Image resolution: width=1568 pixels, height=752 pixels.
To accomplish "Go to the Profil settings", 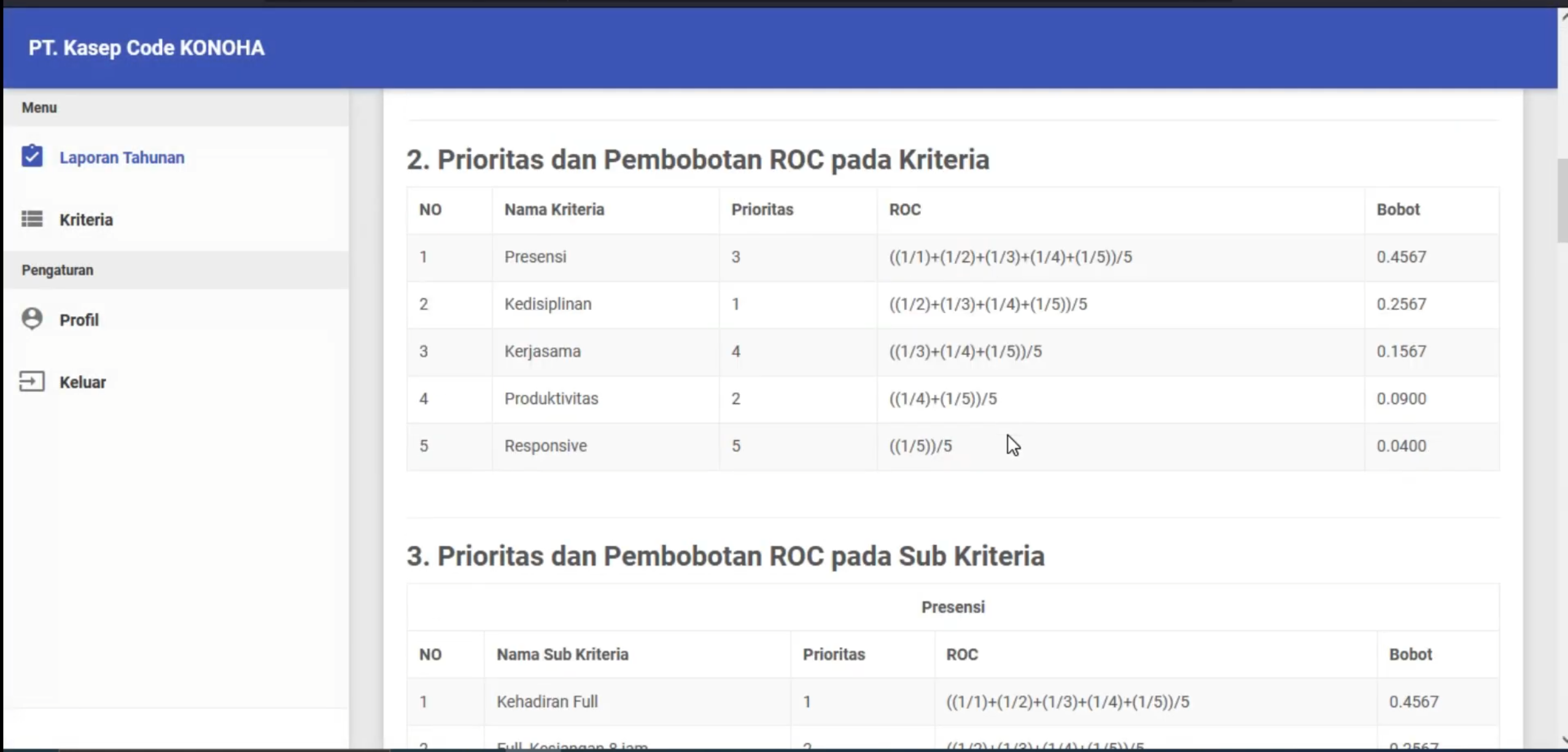I will pyautogui.click(x=176, y=320).
